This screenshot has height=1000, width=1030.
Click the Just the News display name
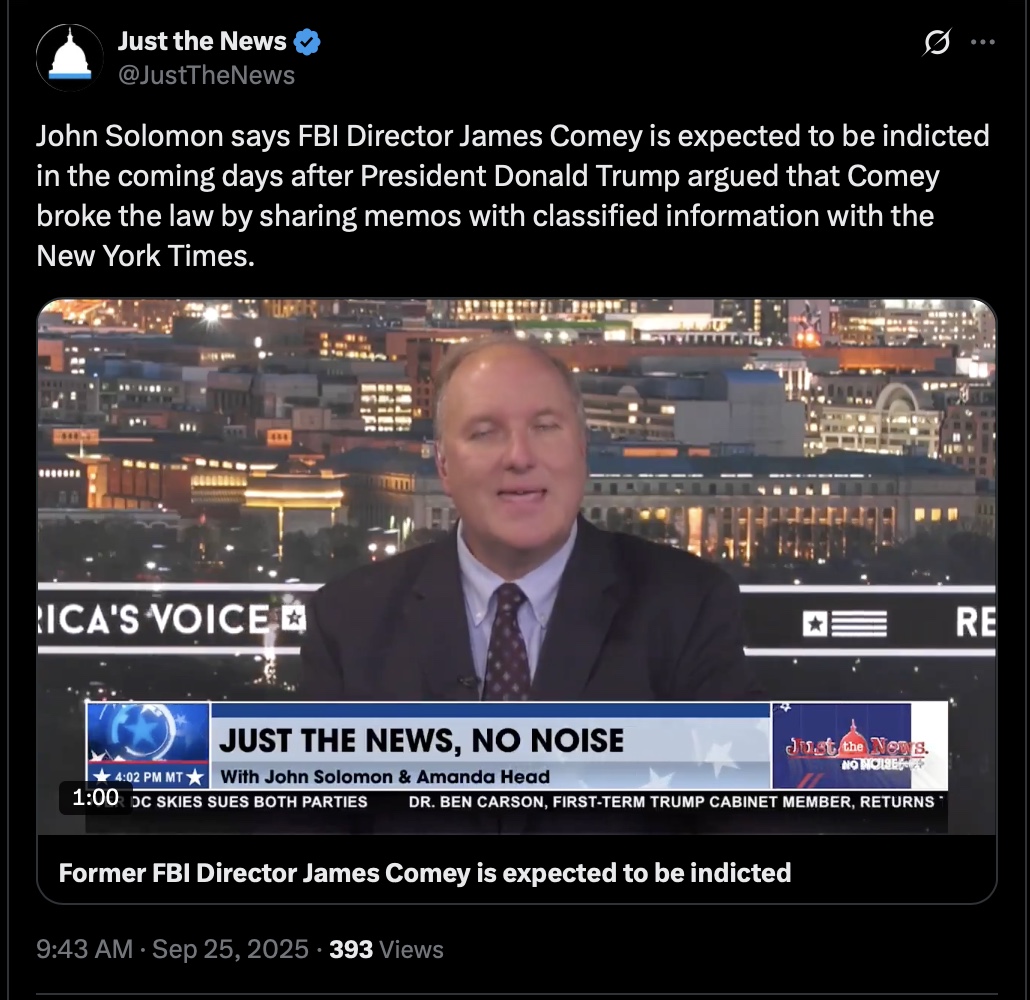(x=202, y=41)
